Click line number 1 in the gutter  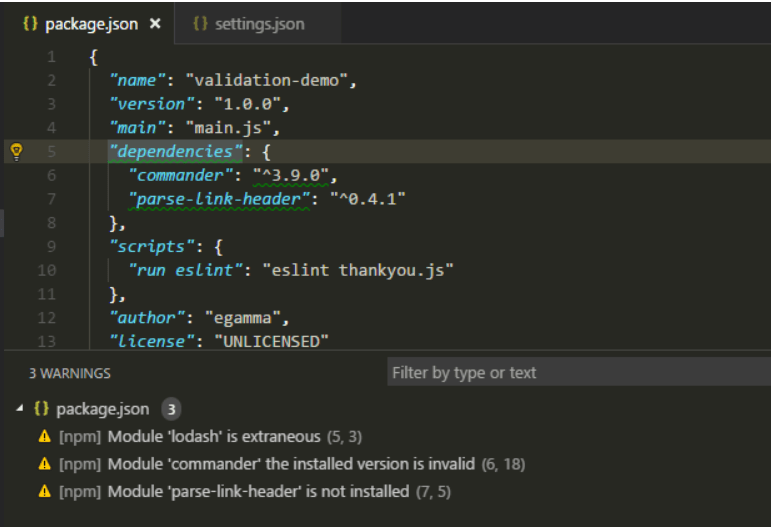pyautogui.click(x=51, y=57)
